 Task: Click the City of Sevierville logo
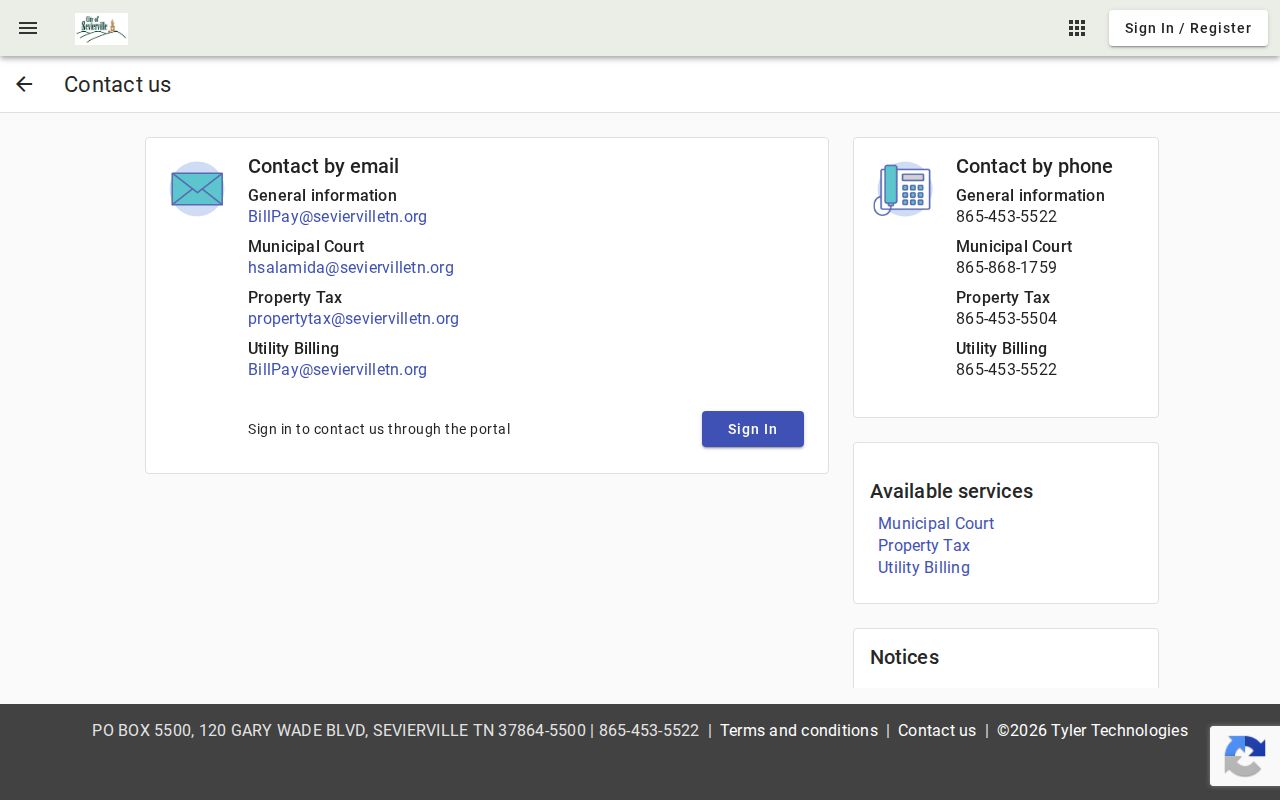tap(101, 29)
